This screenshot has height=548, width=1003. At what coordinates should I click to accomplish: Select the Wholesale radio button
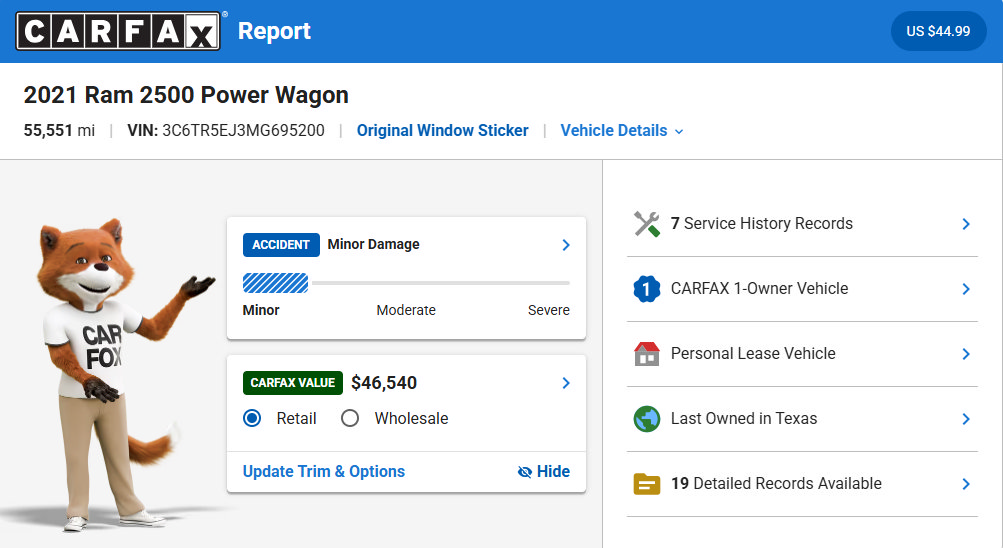tap(350, 418)
